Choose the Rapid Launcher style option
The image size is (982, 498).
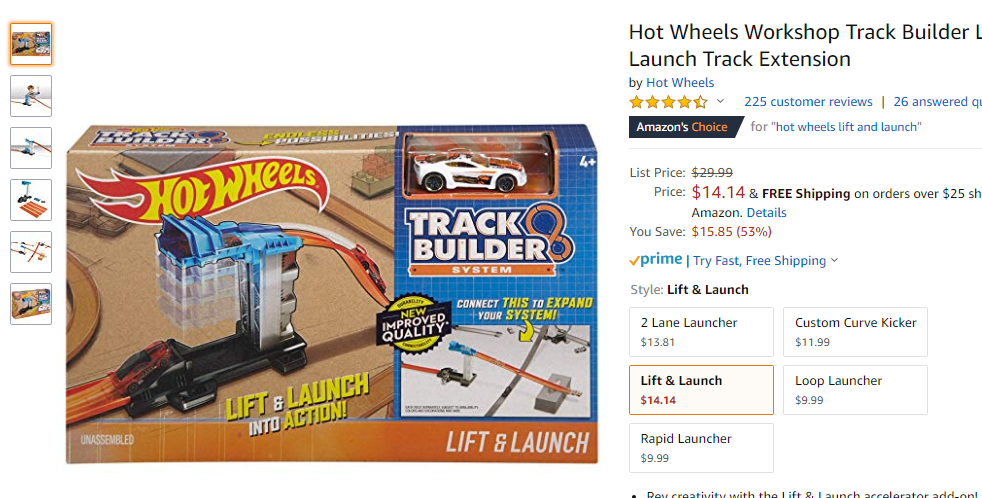pyautogui.click(x=701, y=448)
